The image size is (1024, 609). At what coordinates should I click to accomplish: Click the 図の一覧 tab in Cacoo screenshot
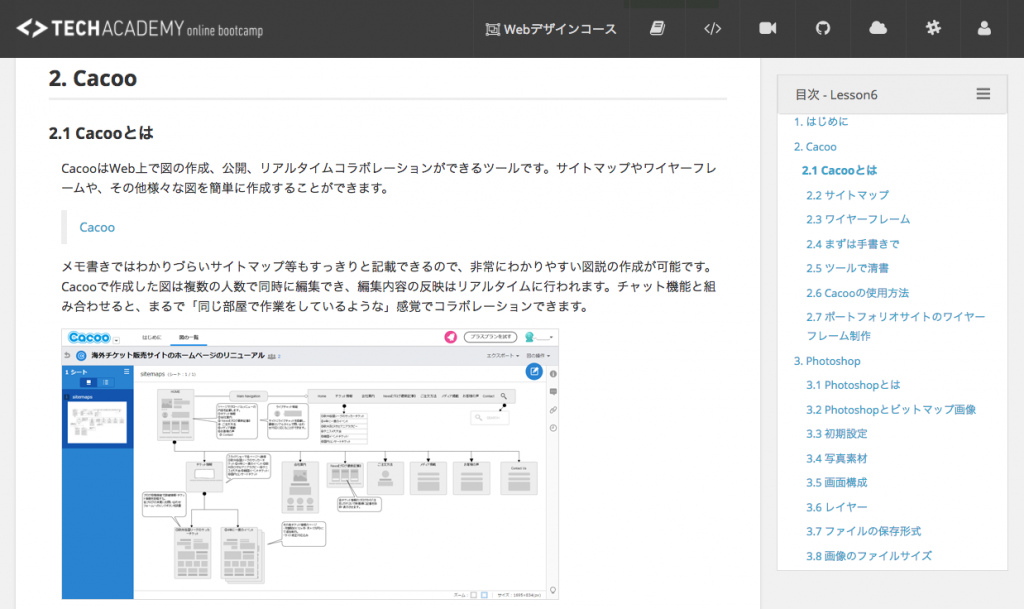click(x=189, y=337)
